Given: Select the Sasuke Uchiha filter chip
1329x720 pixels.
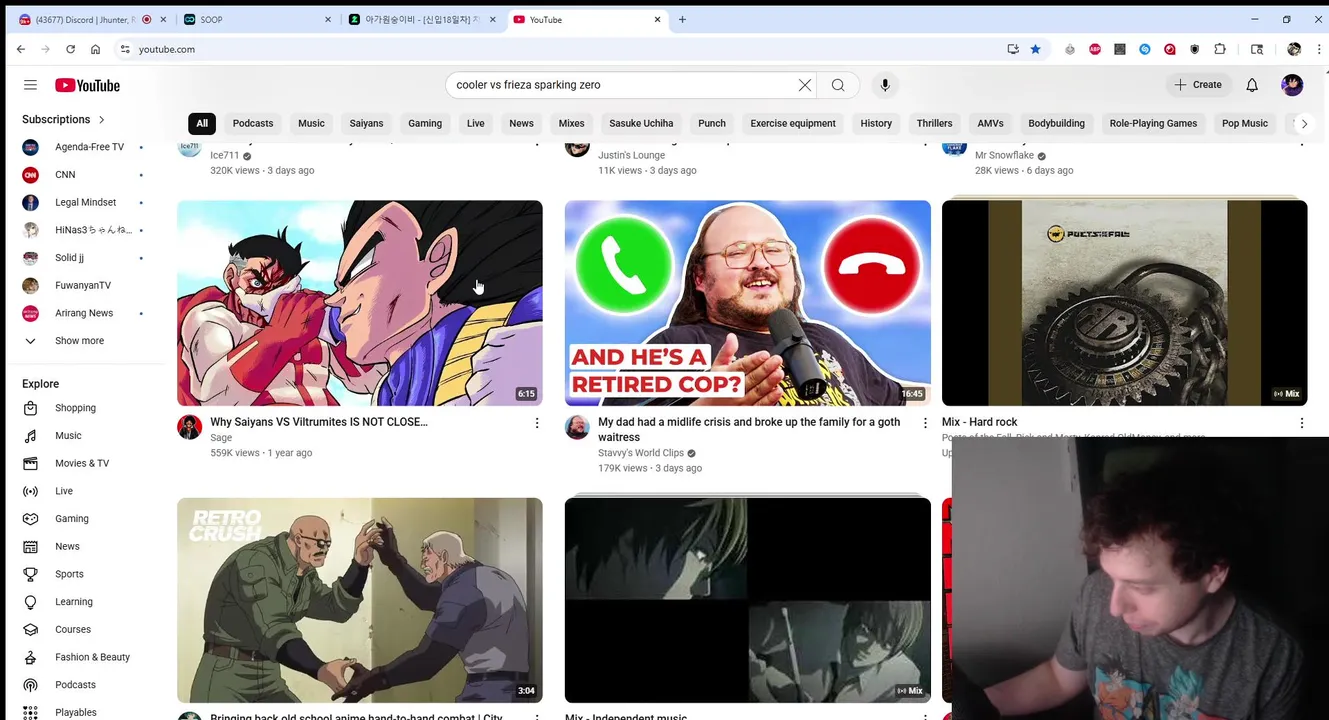Looking at the screenshot, I should (641, 124).
